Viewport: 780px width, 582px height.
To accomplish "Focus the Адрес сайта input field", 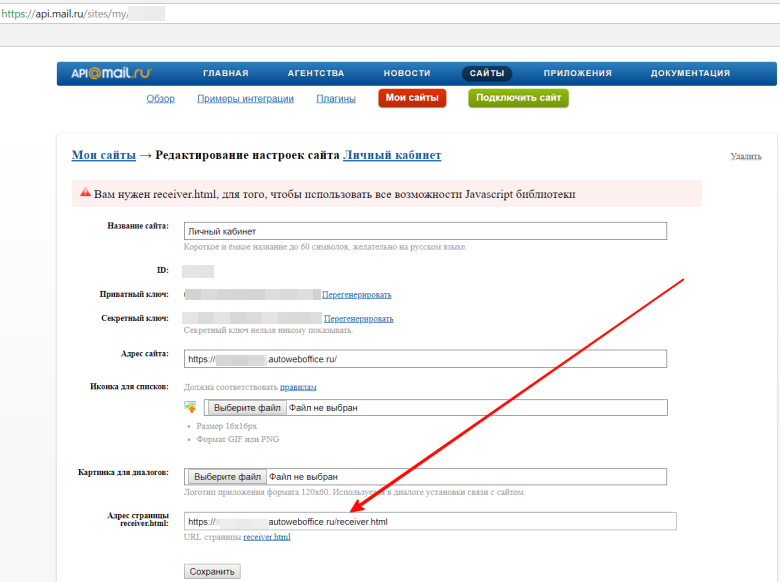I will 425,359.
